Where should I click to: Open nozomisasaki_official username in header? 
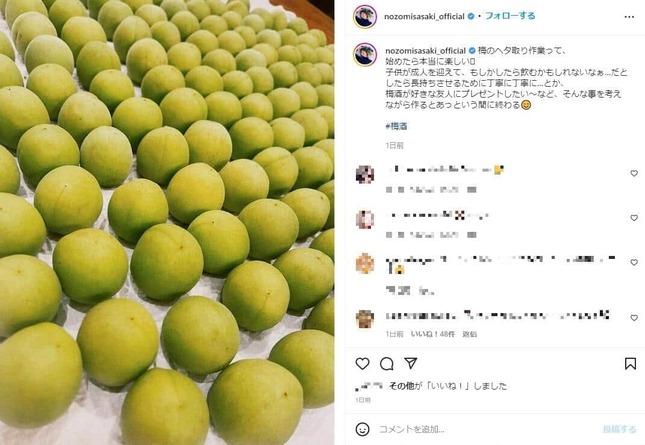pyautogui.click(x=424, y=16)
